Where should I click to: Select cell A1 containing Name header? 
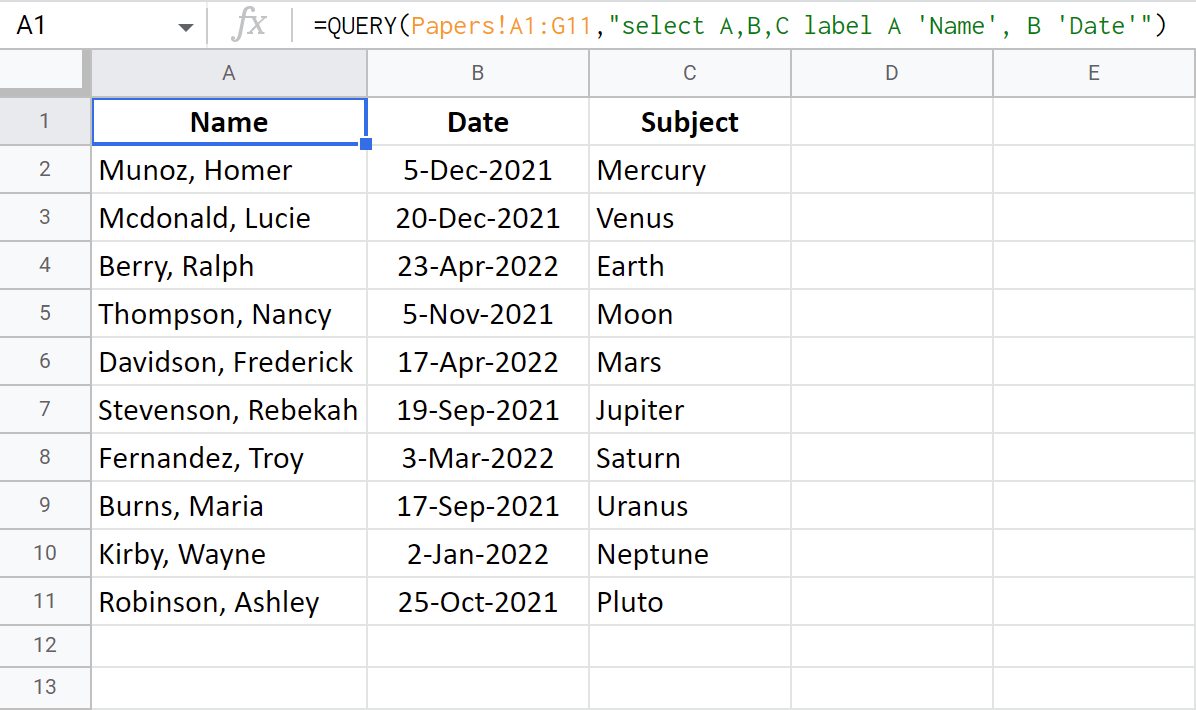[x=228, y=121]
